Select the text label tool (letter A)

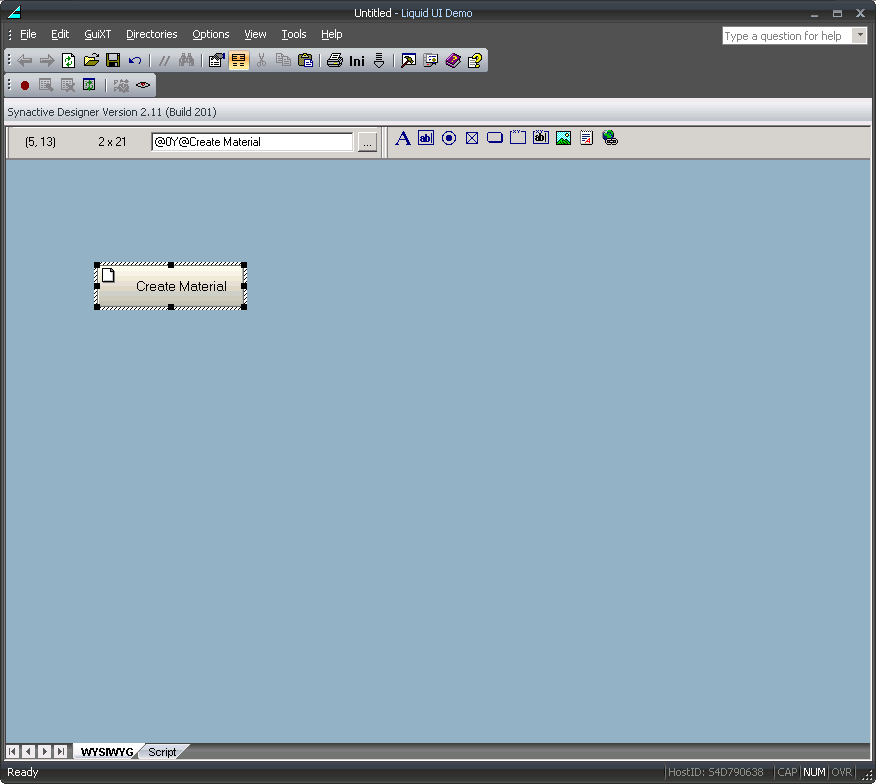[403, 138]
